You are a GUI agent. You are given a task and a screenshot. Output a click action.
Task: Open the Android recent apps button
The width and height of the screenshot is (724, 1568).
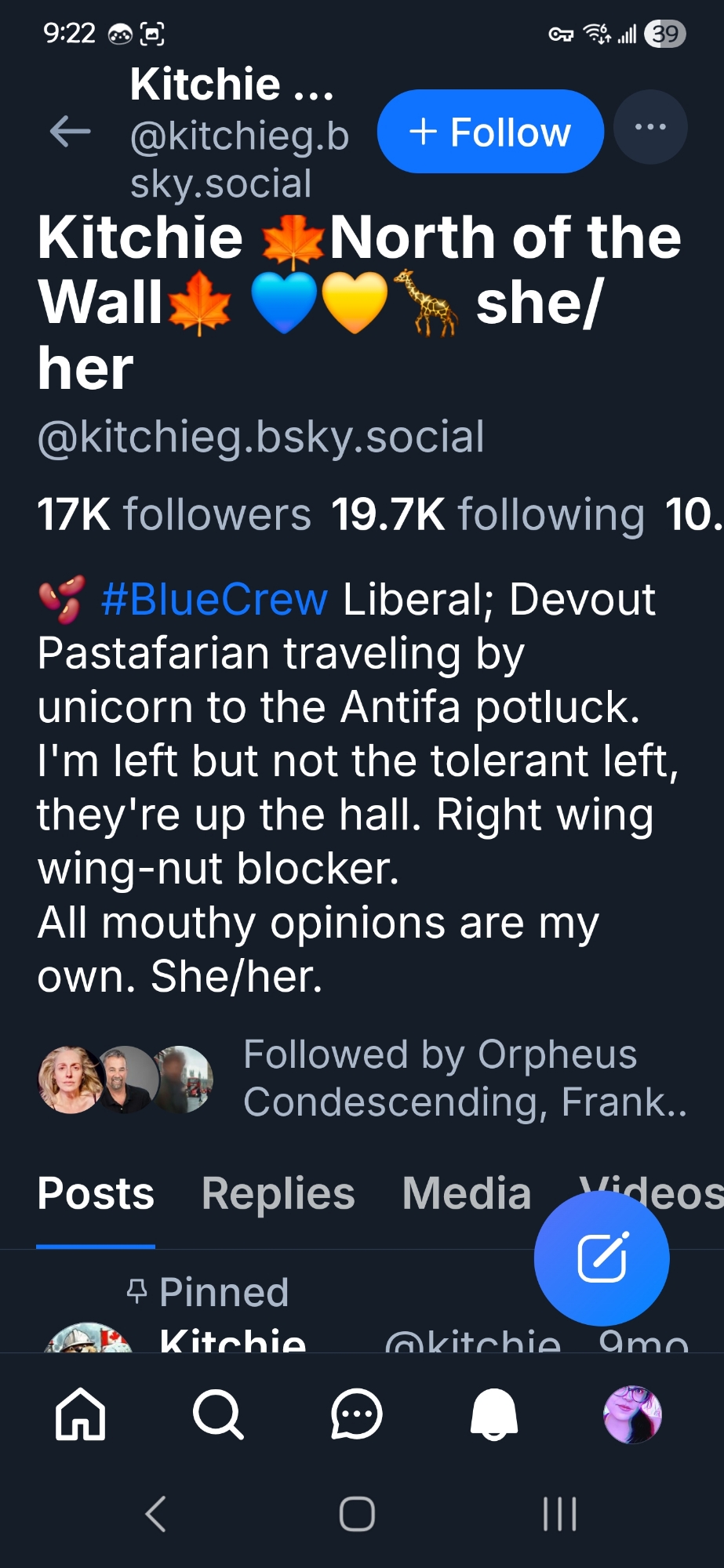tap(560, 1513)
